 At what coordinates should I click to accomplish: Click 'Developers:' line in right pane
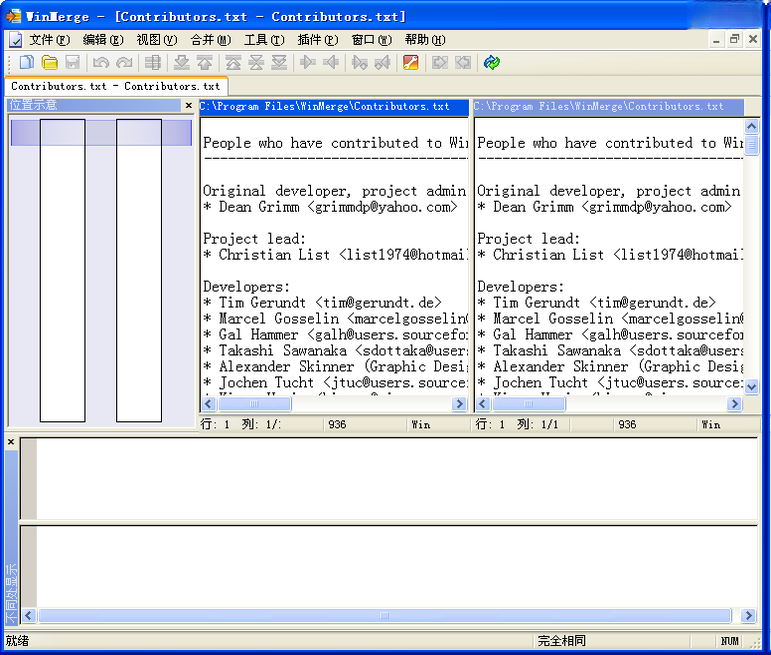[521, 287]
